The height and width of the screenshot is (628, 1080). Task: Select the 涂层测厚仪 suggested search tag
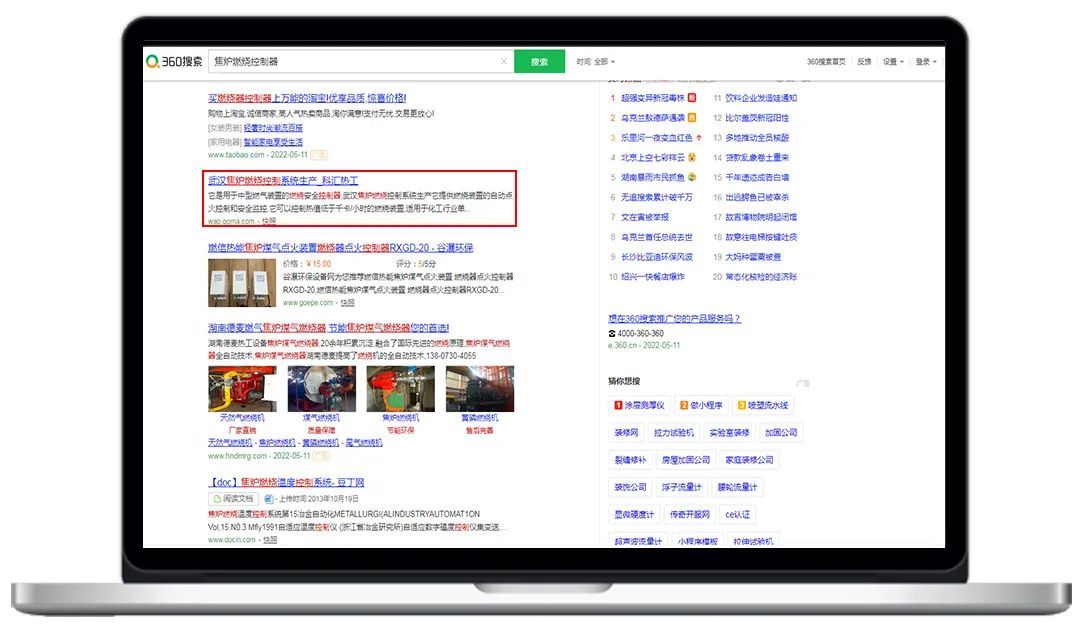click(640, 405)
